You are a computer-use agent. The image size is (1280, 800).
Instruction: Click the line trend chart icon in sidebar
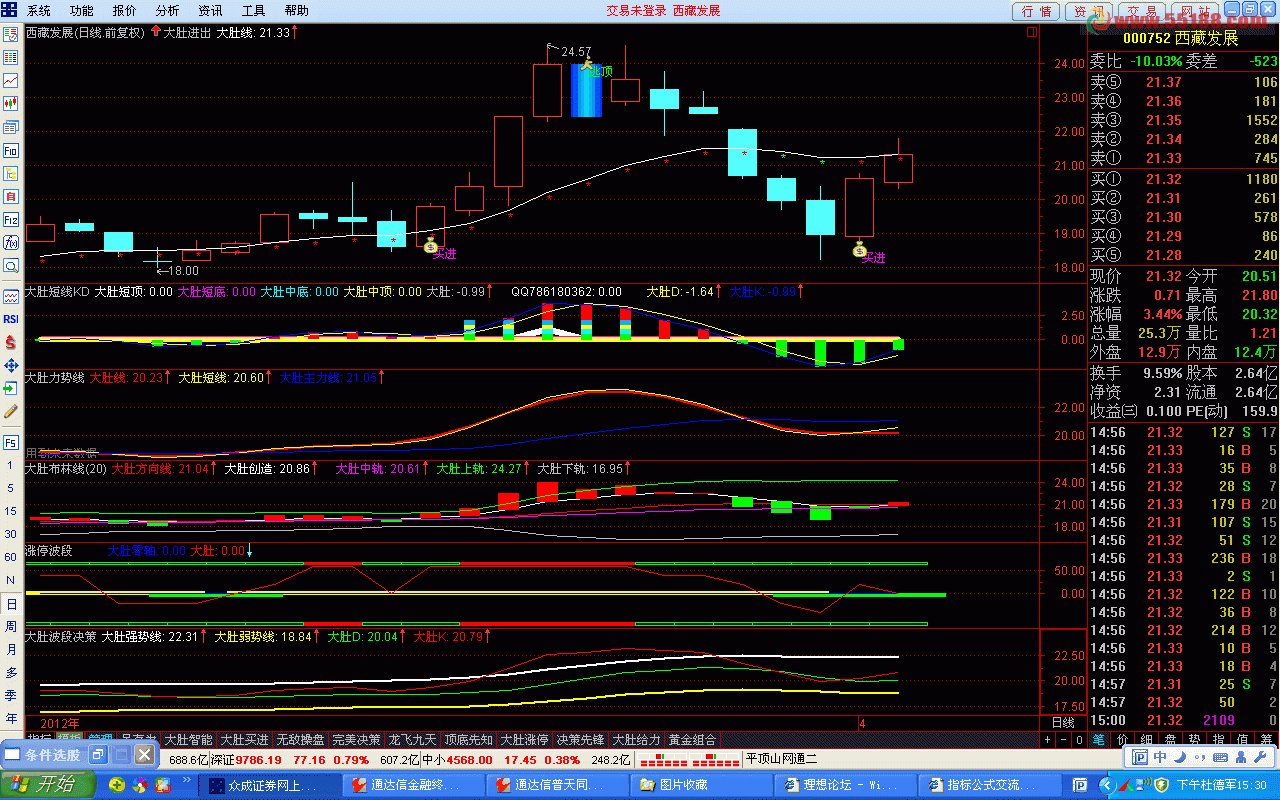point(11,80)
